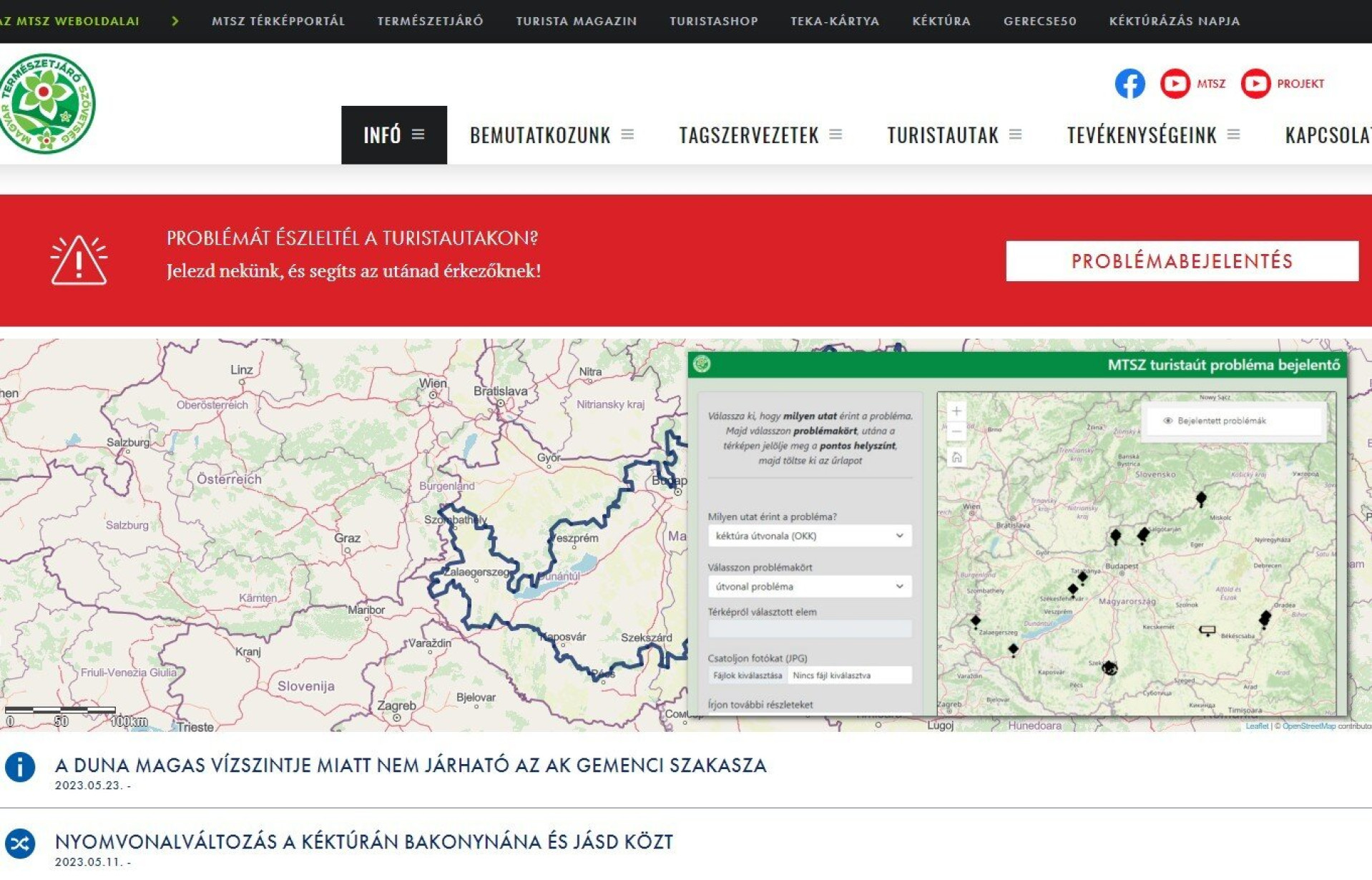Open Nyomvonalváltozás Bakonynána és Jásd news headline
The height and width of the screenshot is (880, 1372).
click(x=364, y=842)
